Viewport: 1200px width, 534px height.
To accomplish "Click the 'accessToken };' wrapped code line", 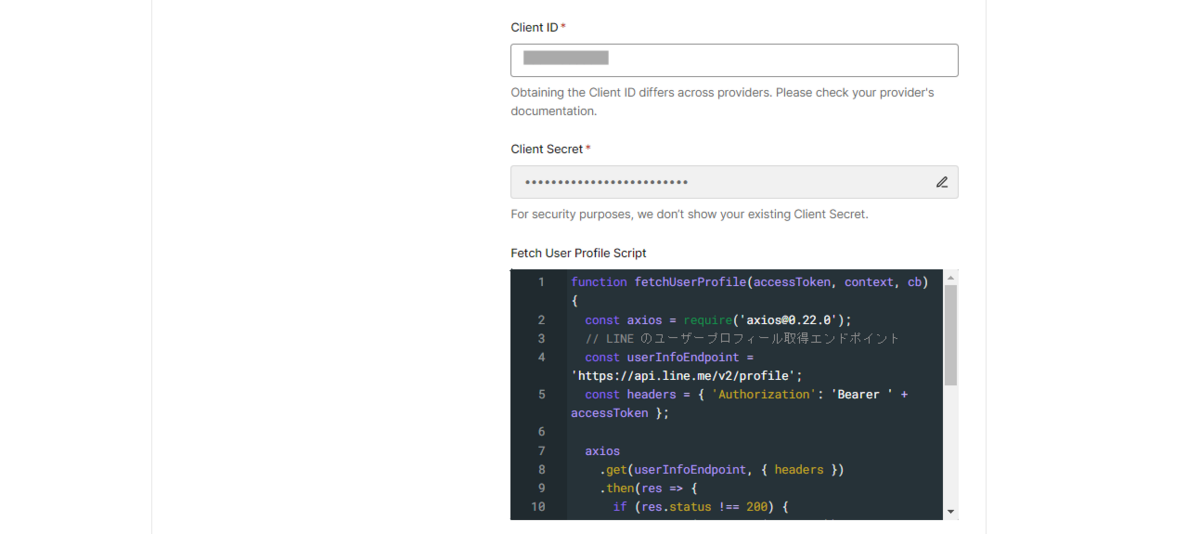I will pos(620,413).
